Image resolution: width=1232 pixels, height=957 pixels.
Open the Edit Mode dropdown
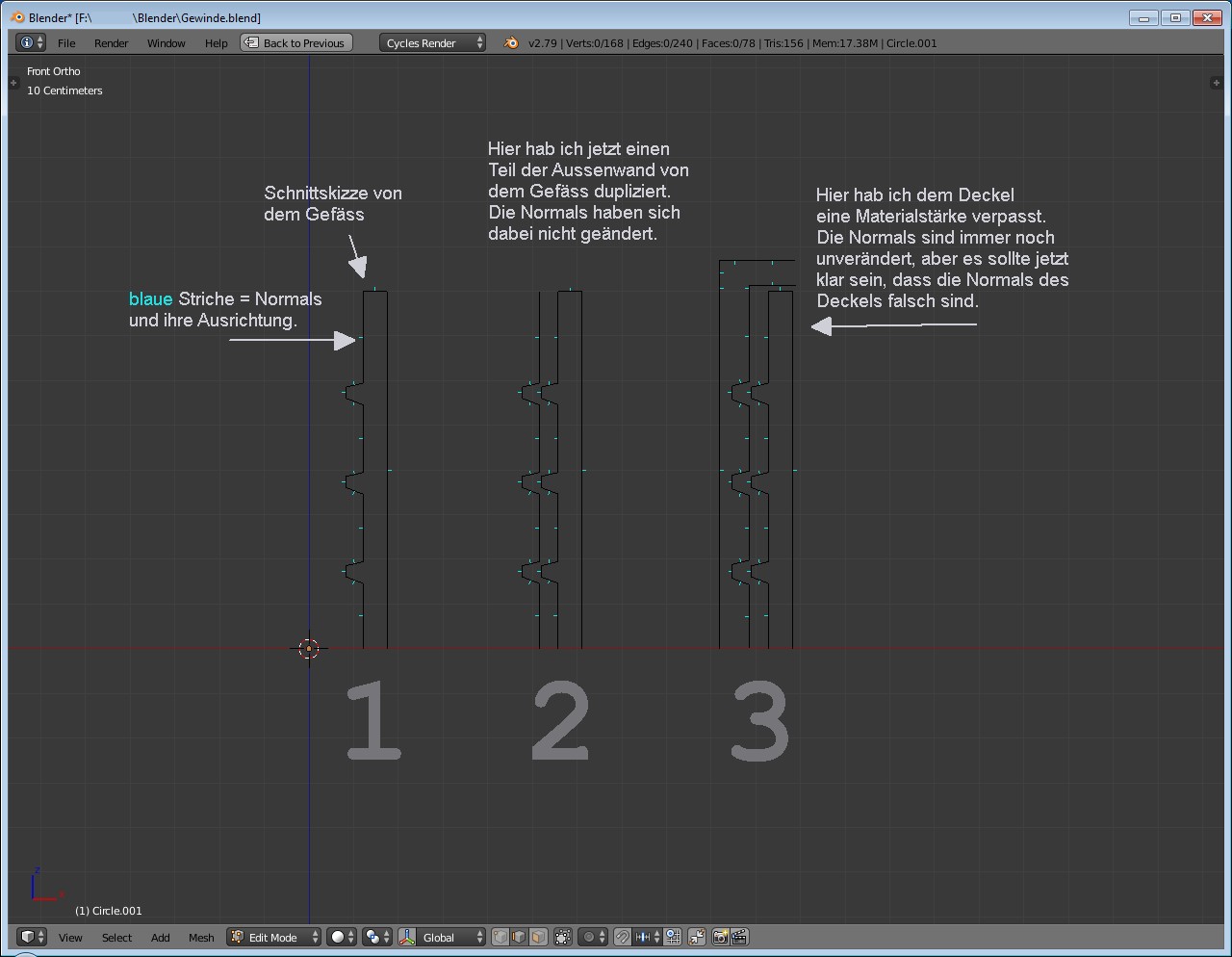[x=273, y=937]
